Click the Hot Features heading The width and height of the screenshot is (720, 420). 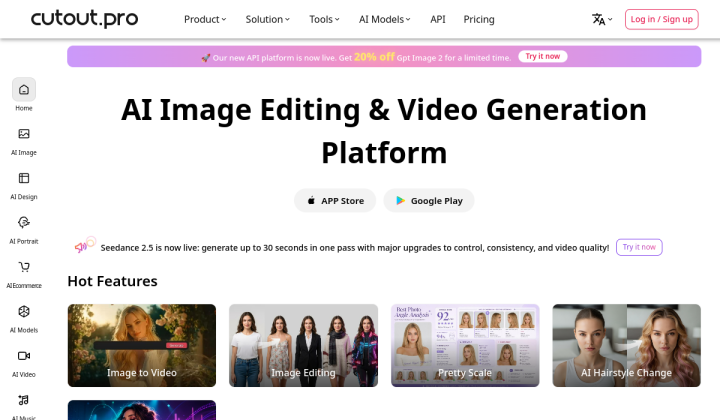tap(112, 281)
